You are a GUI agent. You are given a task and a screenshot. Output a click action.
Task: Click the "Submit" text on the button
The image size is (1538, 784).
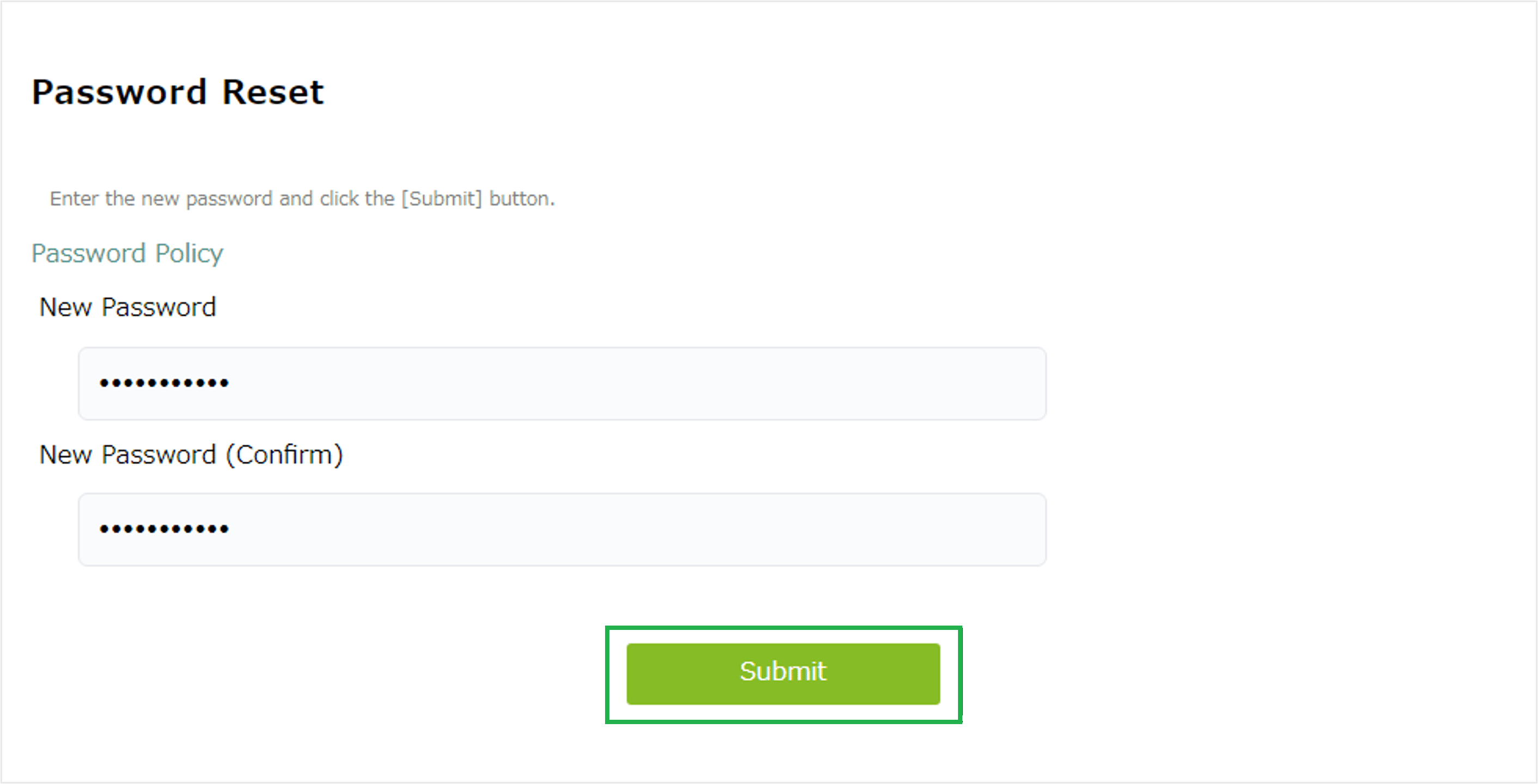point(783,671)
